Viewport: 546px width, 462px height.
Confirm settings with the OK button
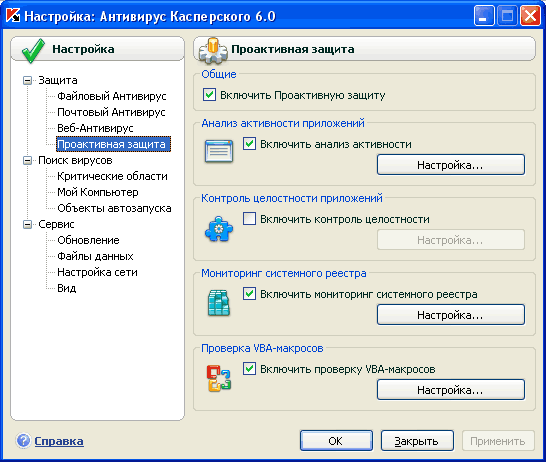[x=336, y=441]
